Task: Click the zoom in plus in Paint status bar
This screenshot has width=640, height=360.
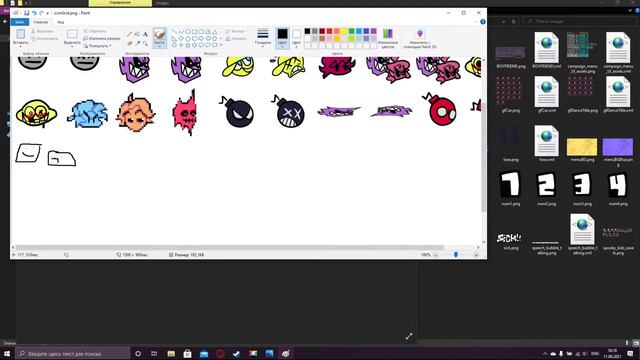Action: [476, 255]
